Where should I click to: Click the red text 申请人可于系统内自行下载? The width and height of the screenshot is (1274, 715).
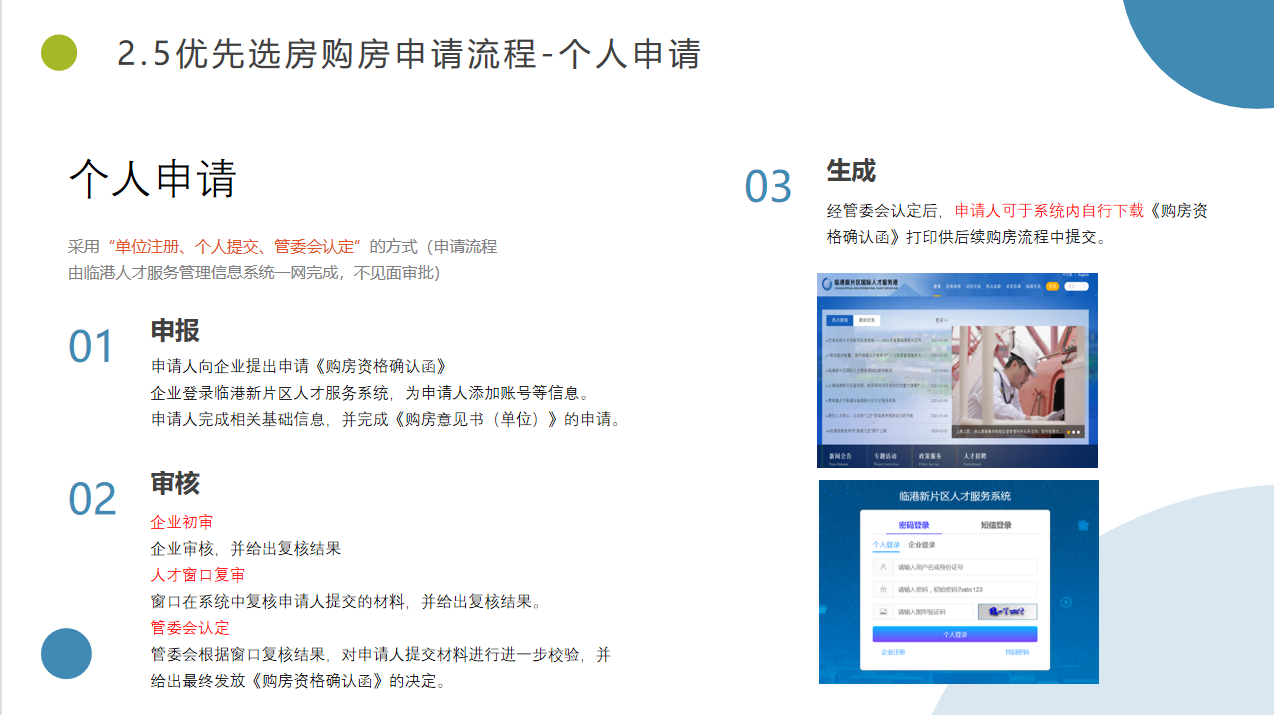point(1049,211)
